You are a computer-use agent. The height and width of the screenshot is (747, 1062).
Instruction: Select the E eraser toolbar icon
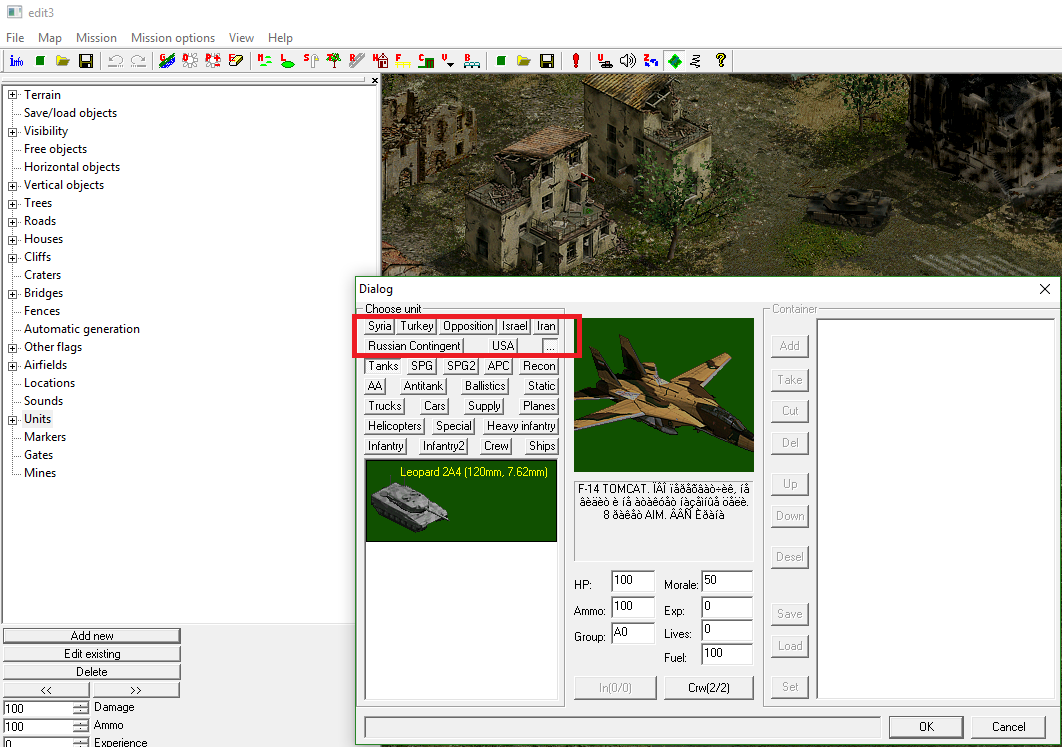[x=236, y=61]
